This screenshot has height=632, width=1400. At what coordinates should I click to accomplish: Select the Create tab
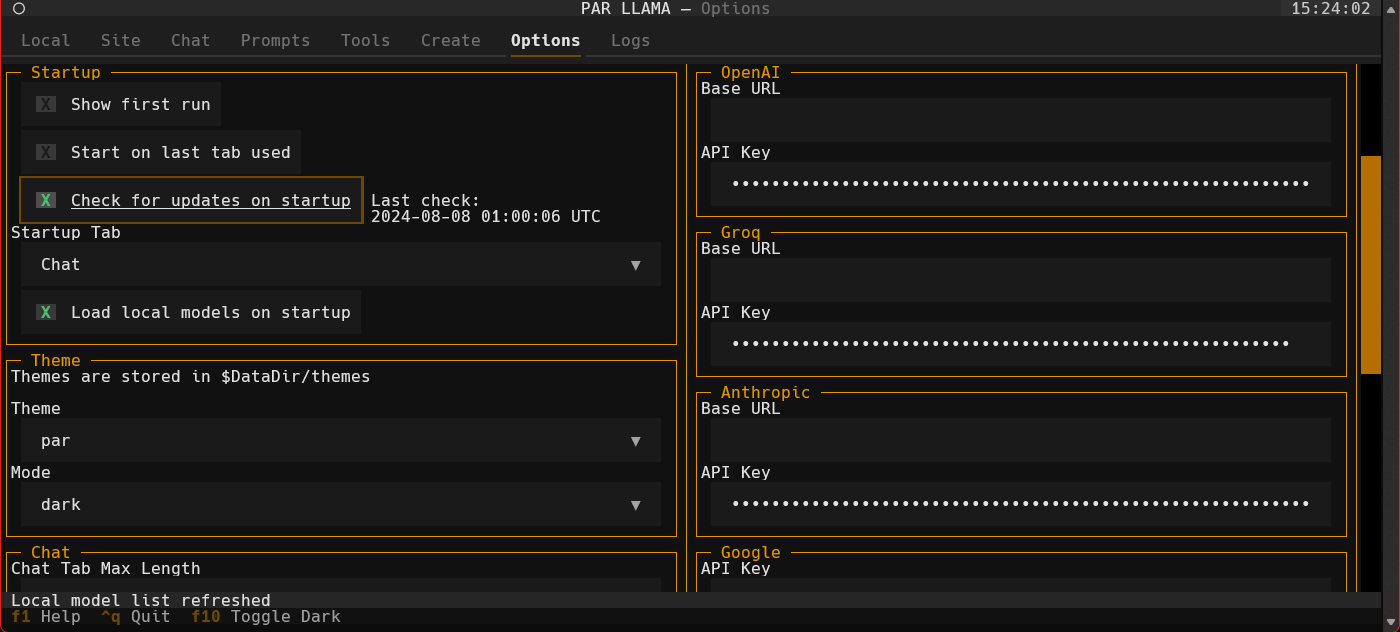tap(450, 40)
